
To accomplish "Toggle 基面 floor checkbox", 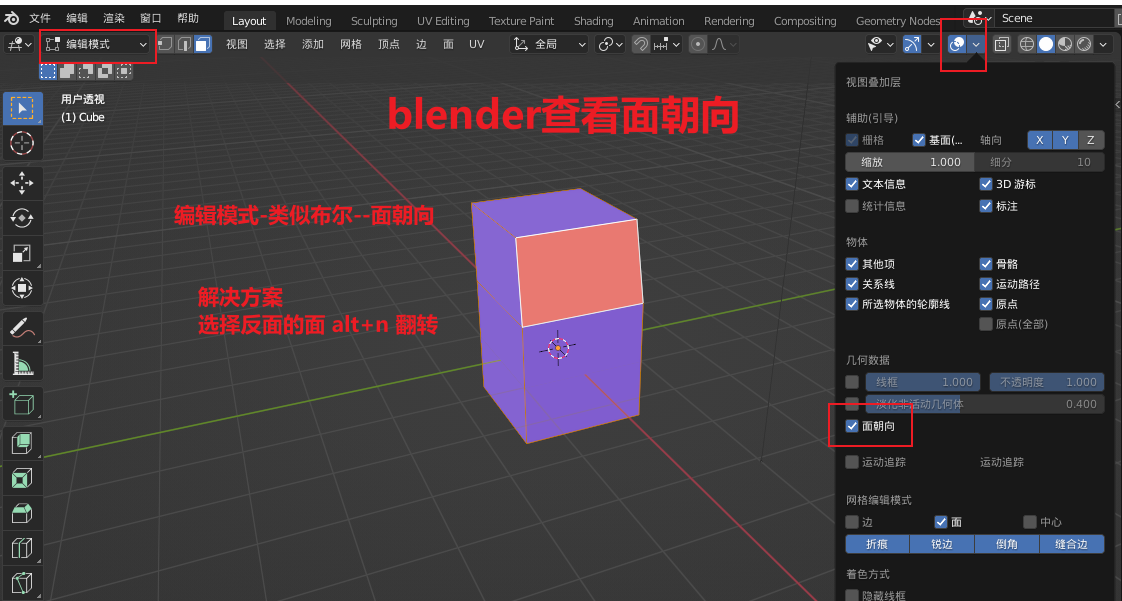I will tap(919, 140).
